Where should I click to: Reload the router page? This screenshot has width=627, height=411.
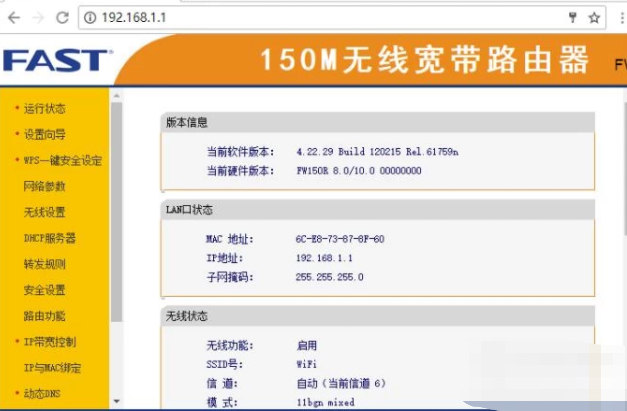(62, 18)
